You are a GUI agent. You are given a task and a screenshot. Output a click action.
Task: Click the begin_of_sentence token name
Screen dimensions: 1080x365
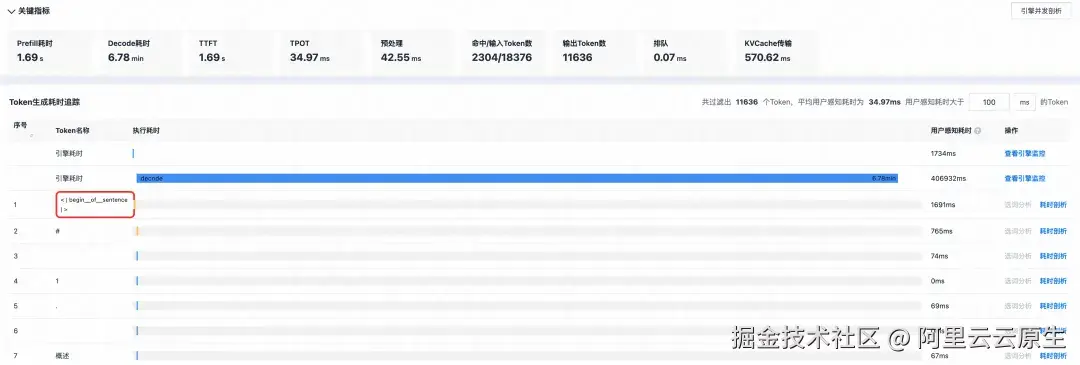(94, 205)
